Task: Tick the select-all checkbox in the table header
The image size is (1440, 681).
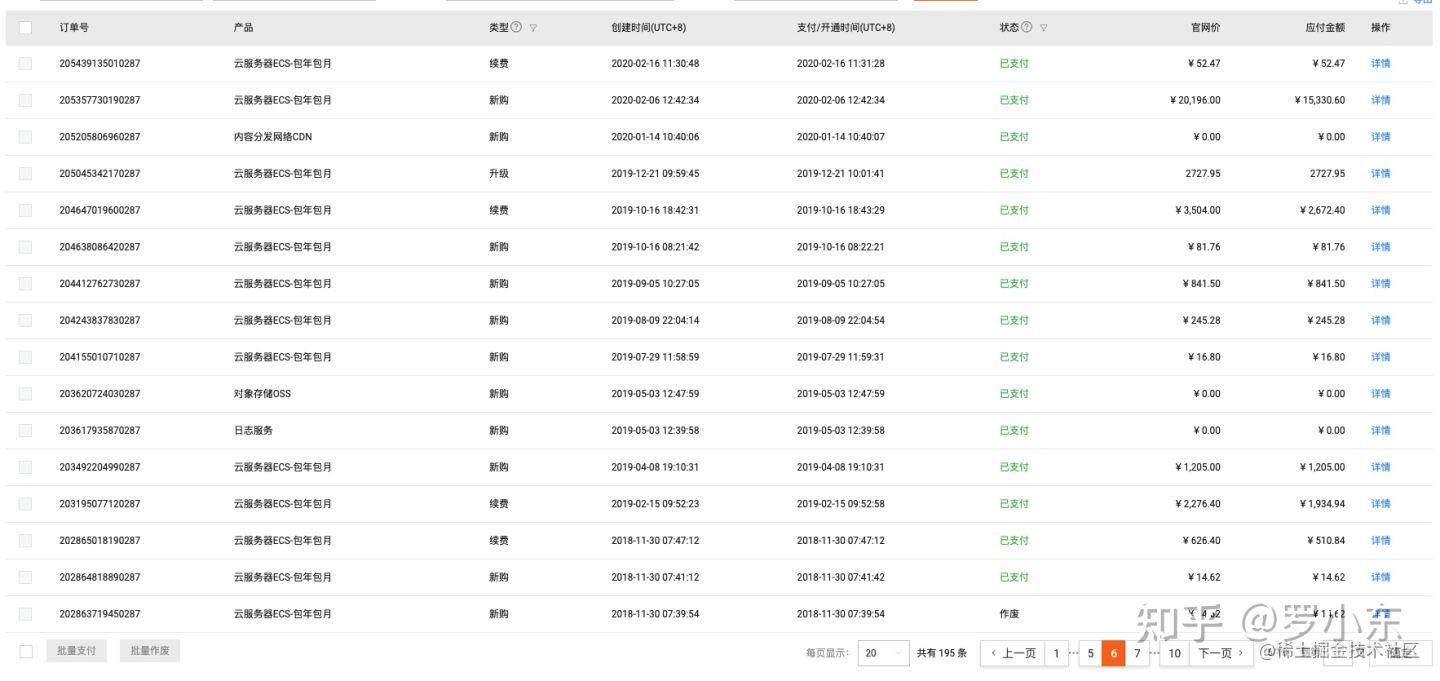Action: tap(25, 27)
